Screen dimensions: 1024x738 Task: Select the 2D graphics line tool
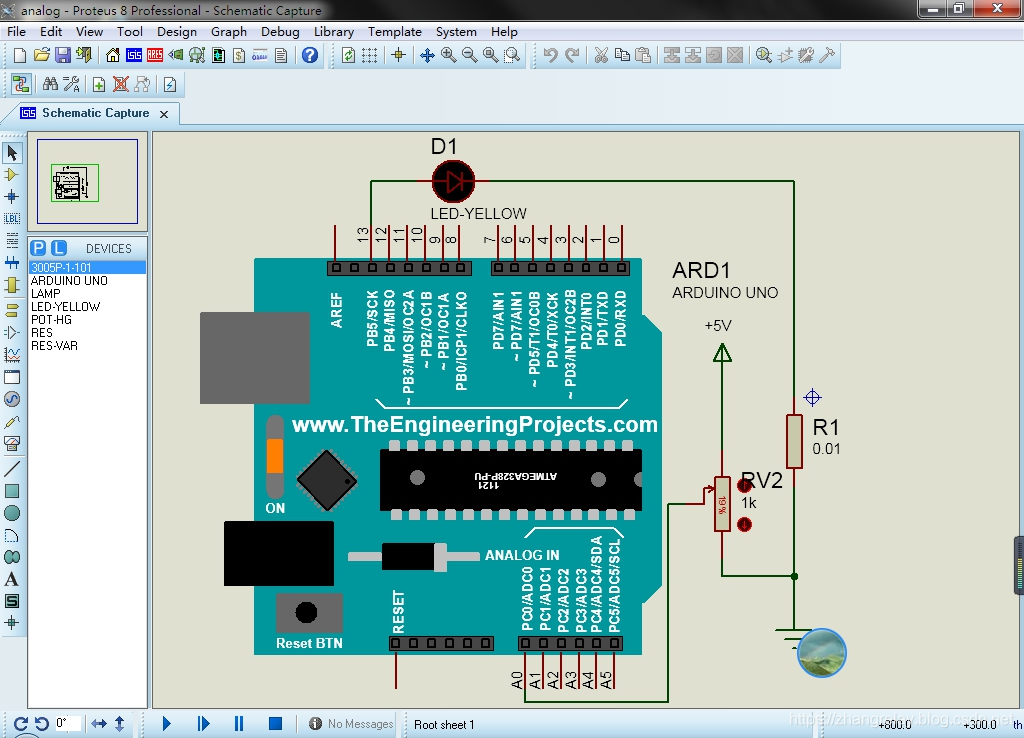[12, 468]
